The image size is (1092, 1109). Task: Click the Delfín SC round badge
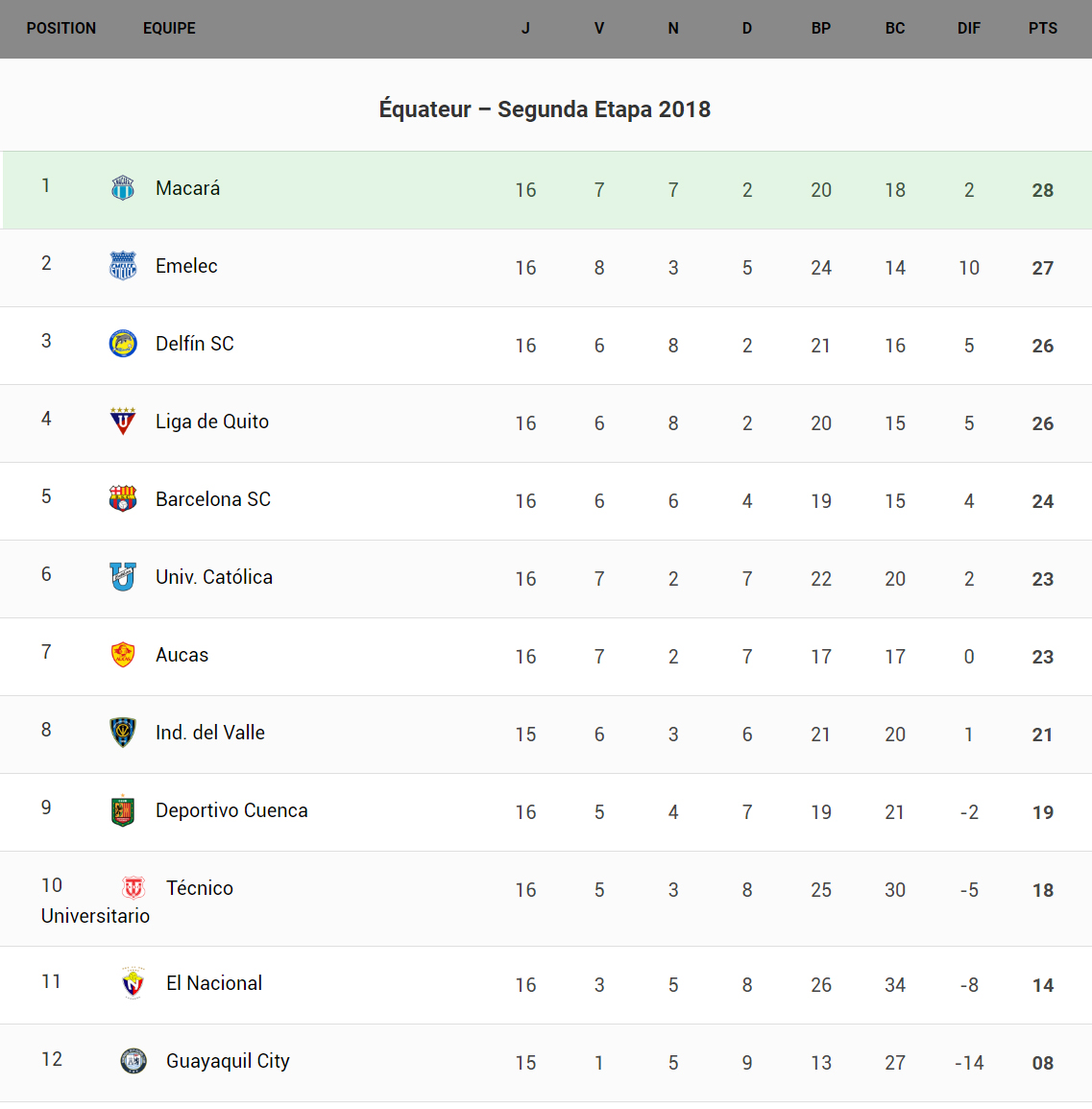click(x=123, y=343)
